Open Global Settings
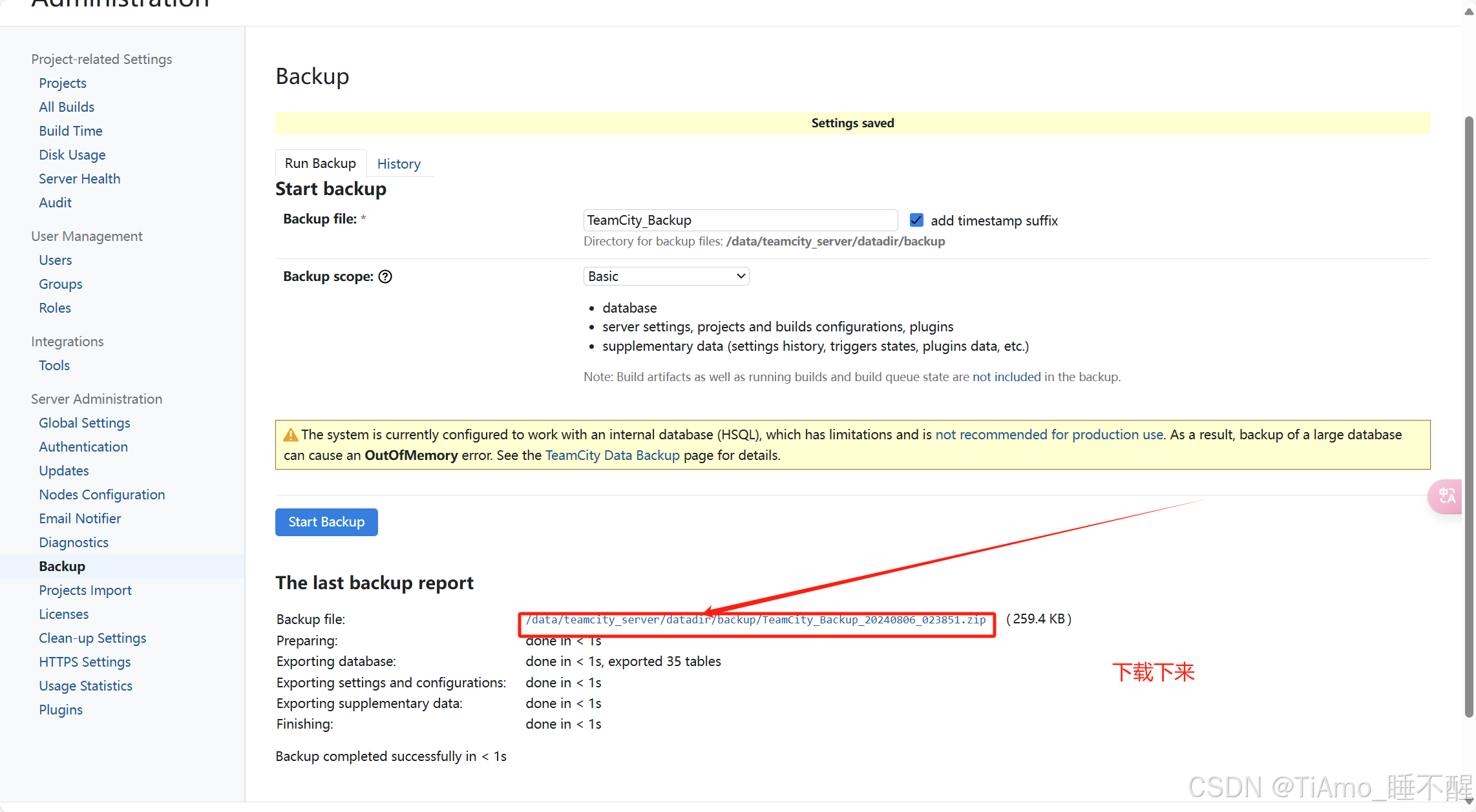Image resolution: width=1476 pixels, height=812 pixels. 85,423
